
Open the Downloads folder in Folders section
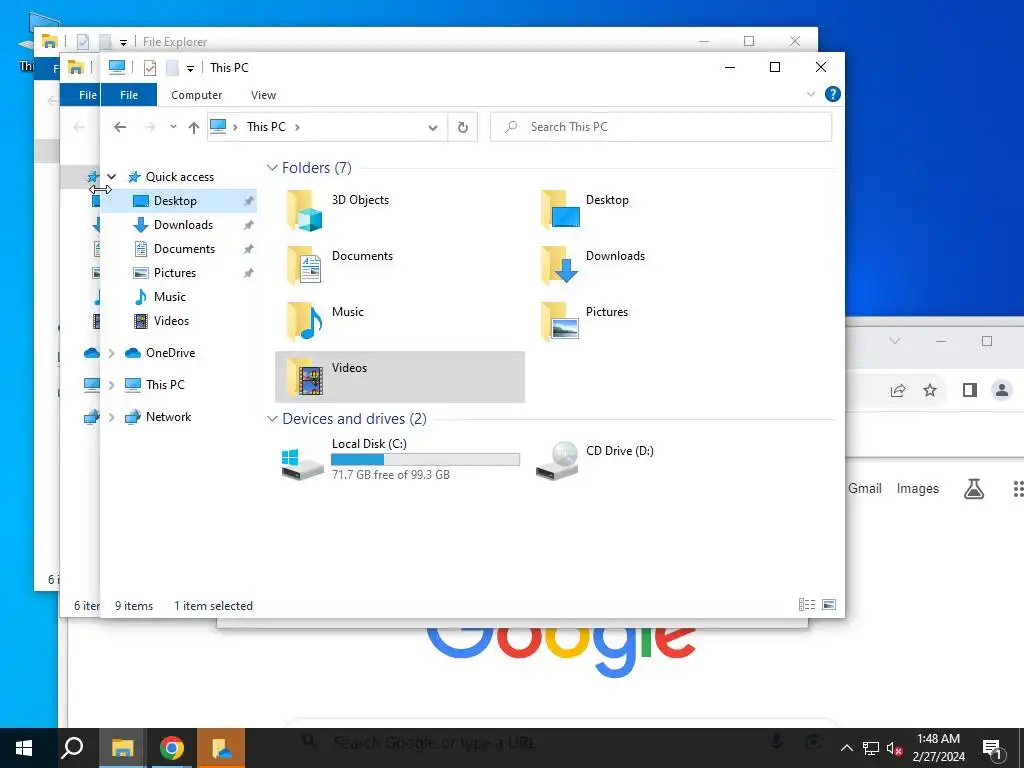(560, 266)
